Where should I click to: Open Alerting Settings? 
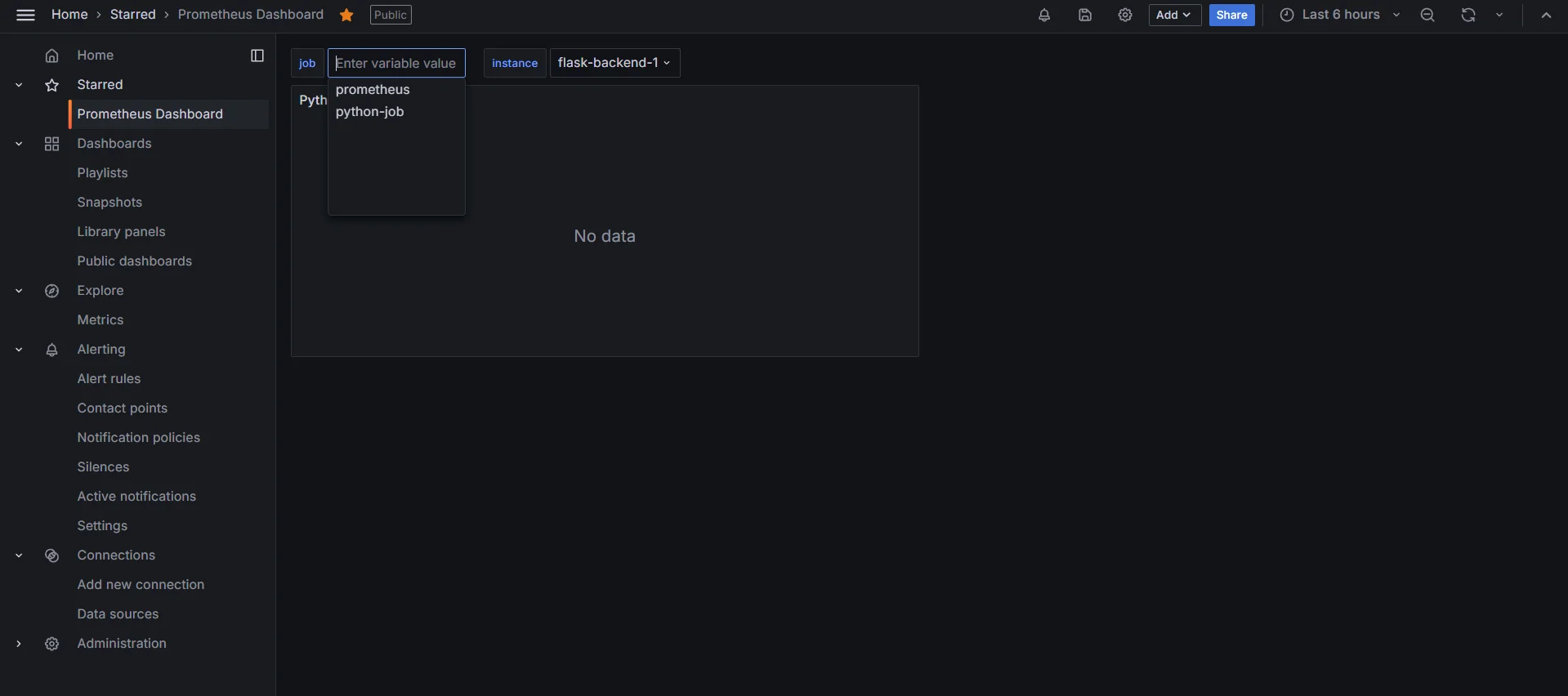click(102, 526)
